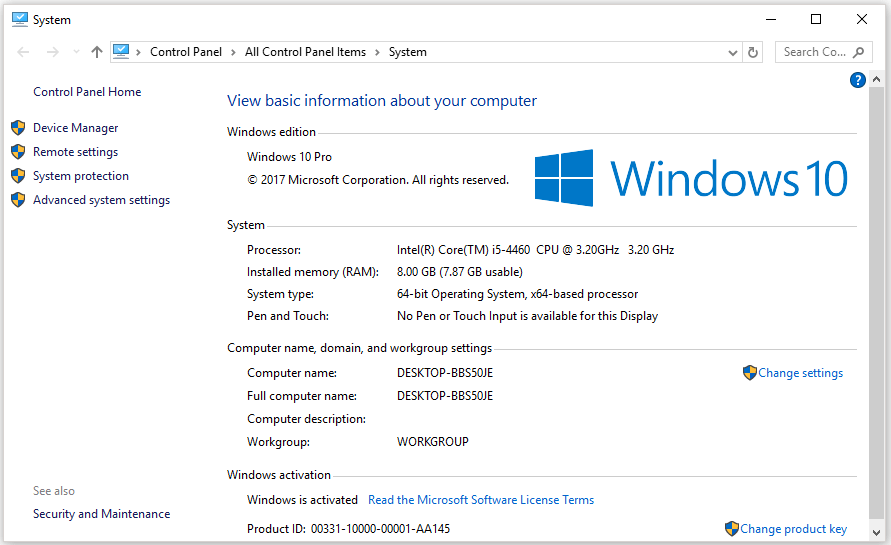
Task: Click scrollbar up arrow
Action: click(876, 80)
